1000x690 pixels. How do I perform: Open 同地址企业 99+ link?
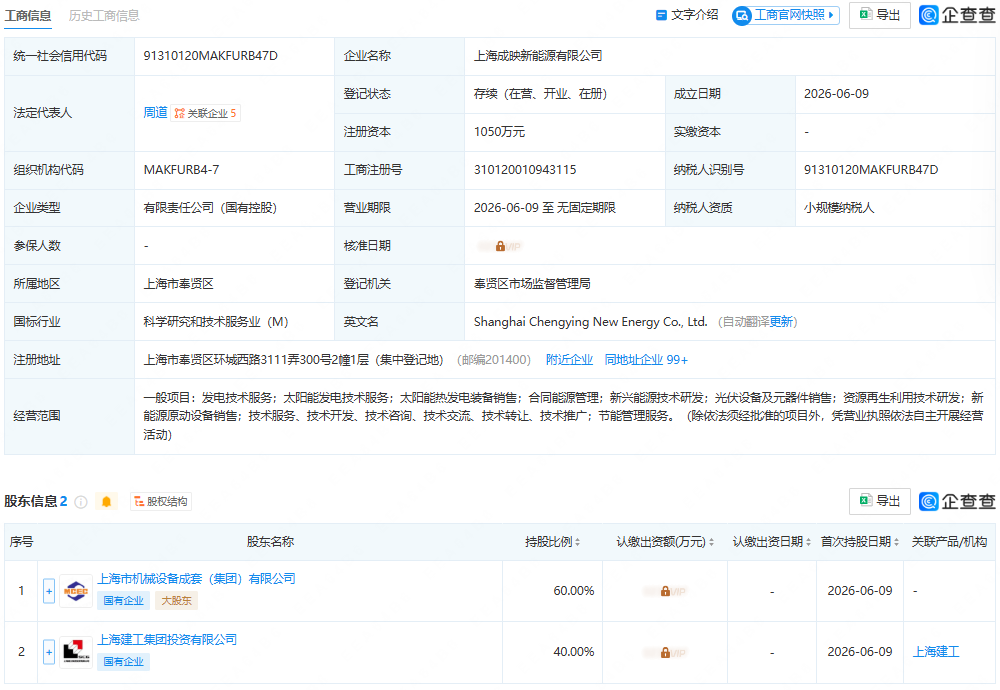coord(646,360)
